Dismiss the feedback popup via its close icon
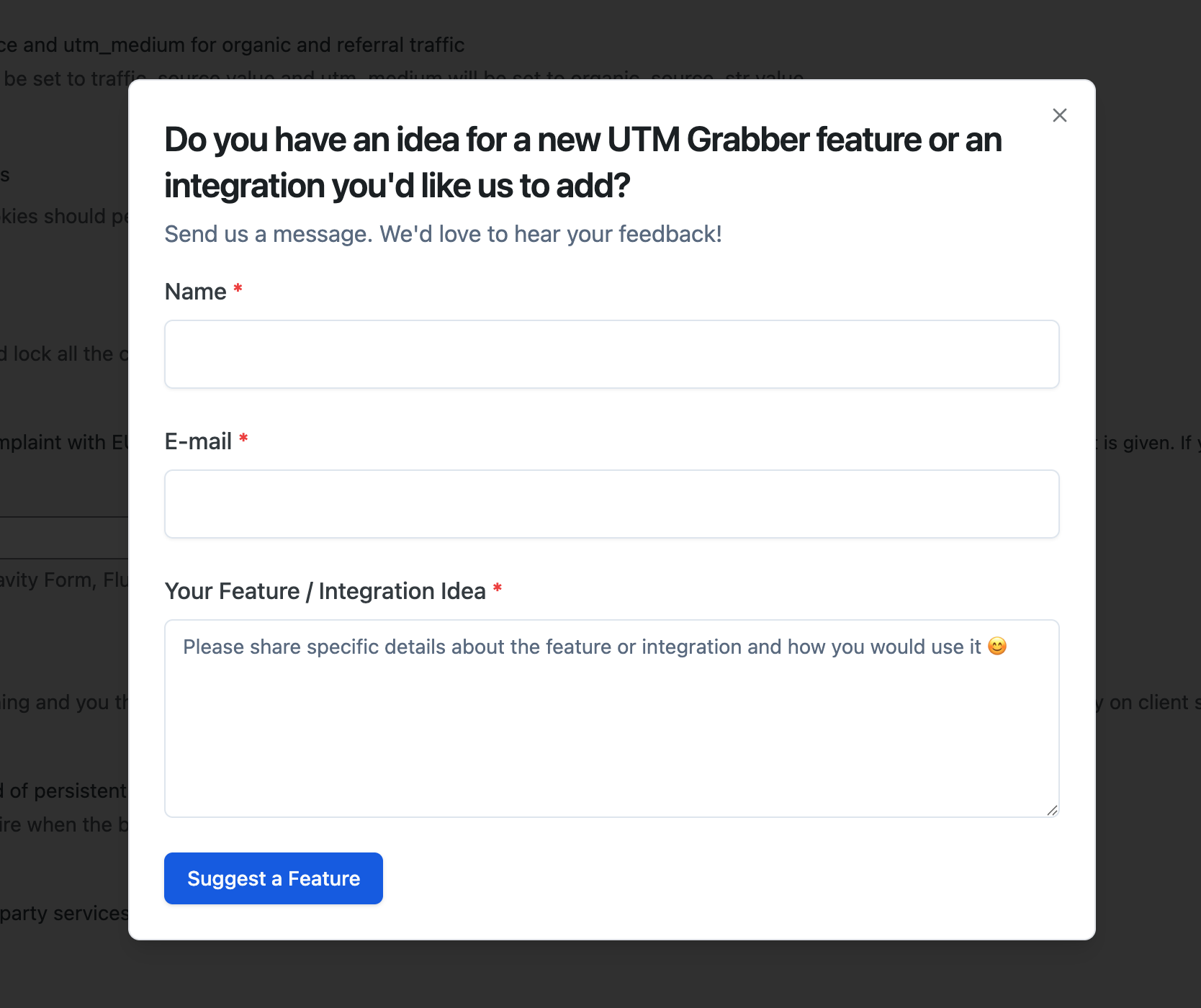The image size is (1201, 1008). point(1059,115)
